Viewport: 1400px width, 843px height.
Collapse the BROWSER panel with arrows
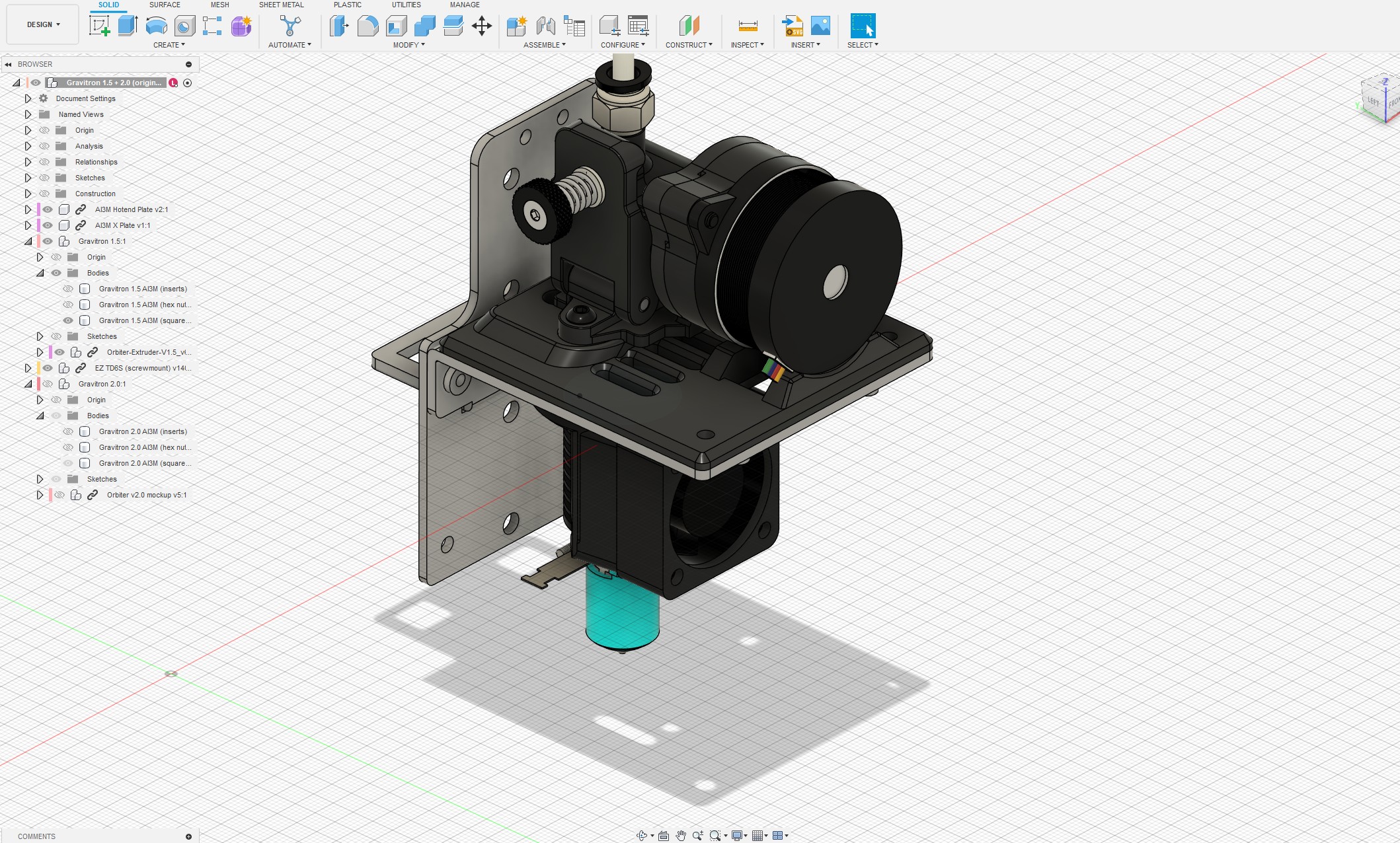8,64
